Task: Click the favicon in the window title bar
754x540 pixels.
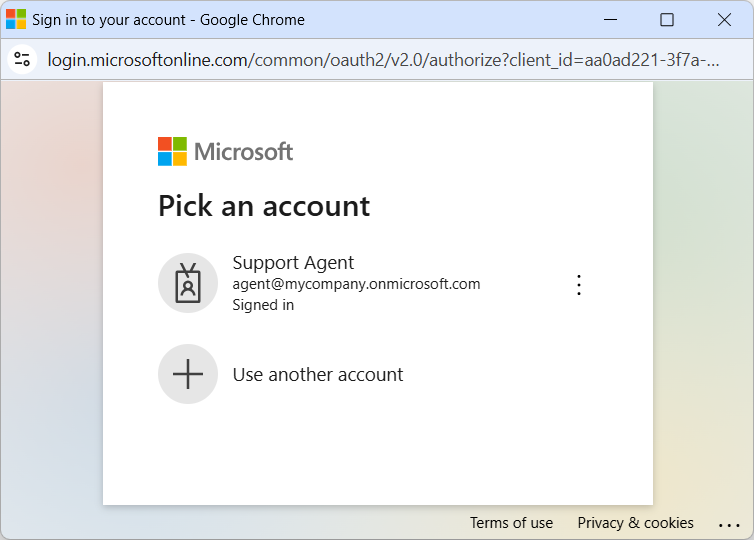Action: coord(16,19)
